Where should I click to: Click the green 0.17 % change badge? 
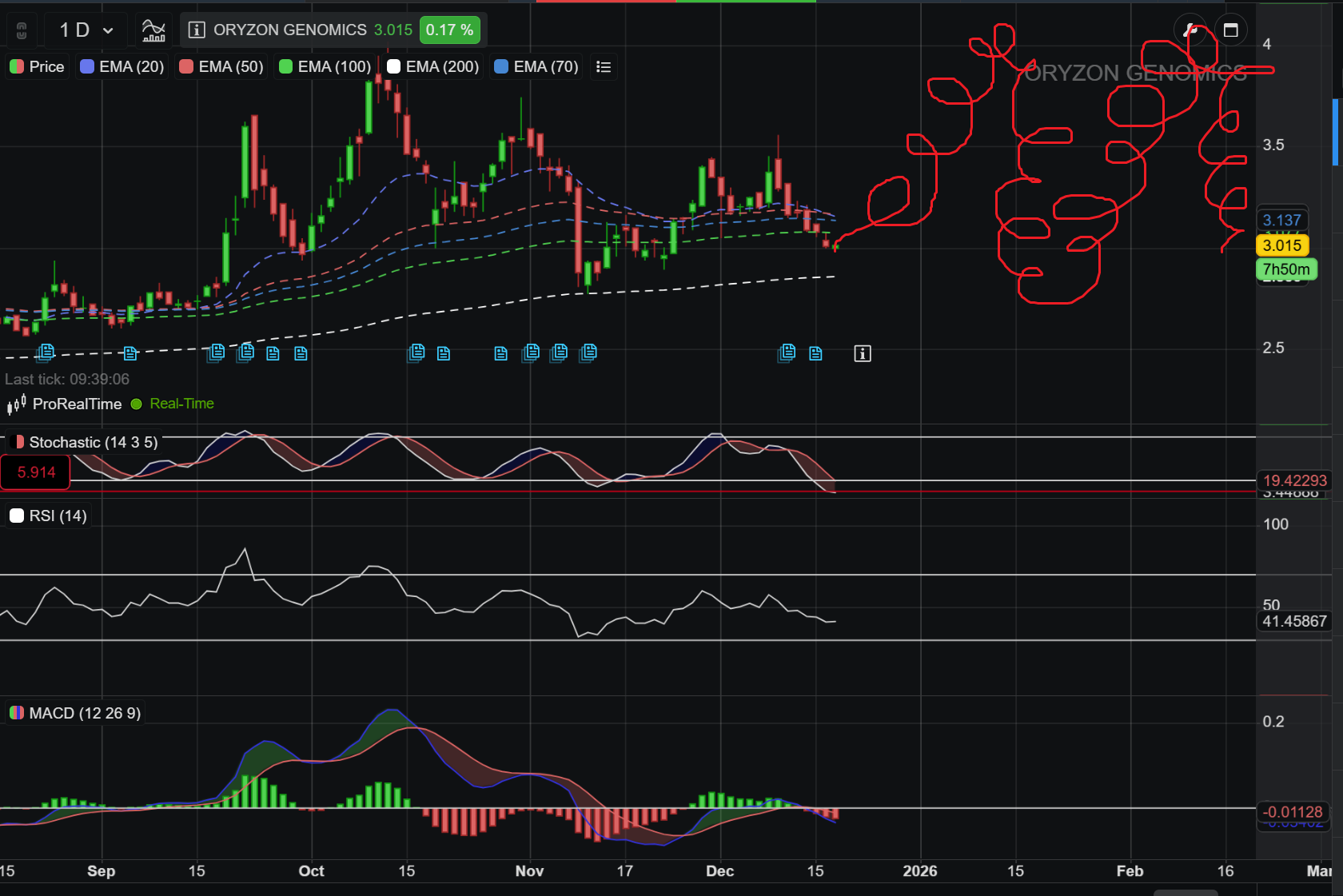click(449, 30)
